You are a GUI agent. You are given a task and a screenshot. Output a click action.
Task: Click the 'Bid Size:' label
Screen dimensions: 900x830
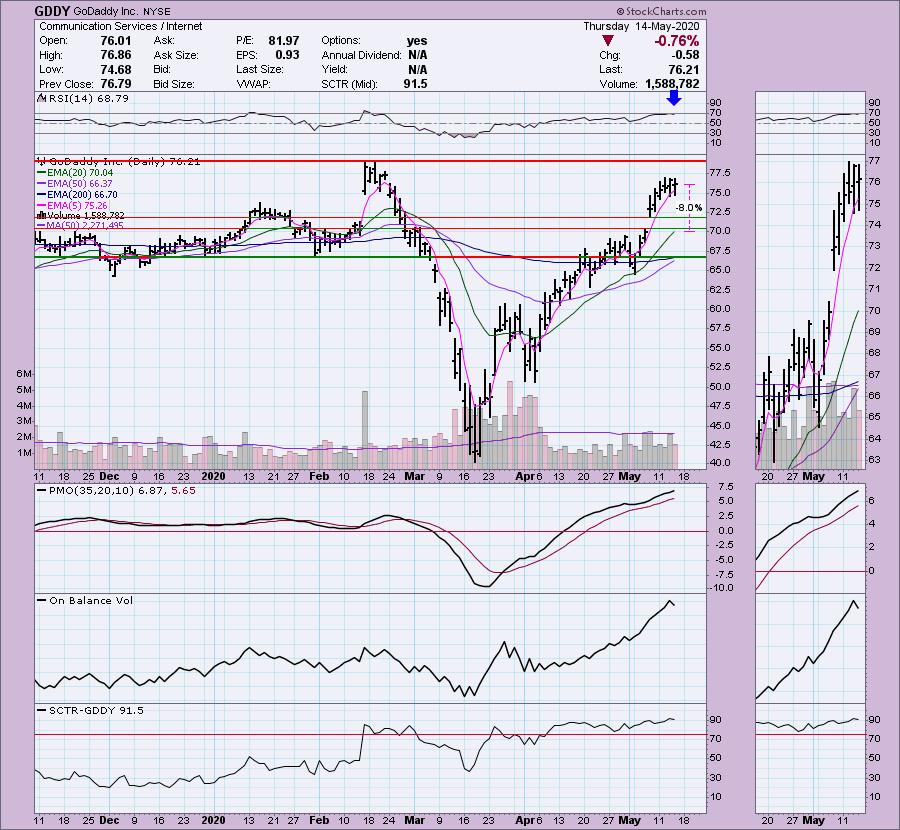coord(174,84)
